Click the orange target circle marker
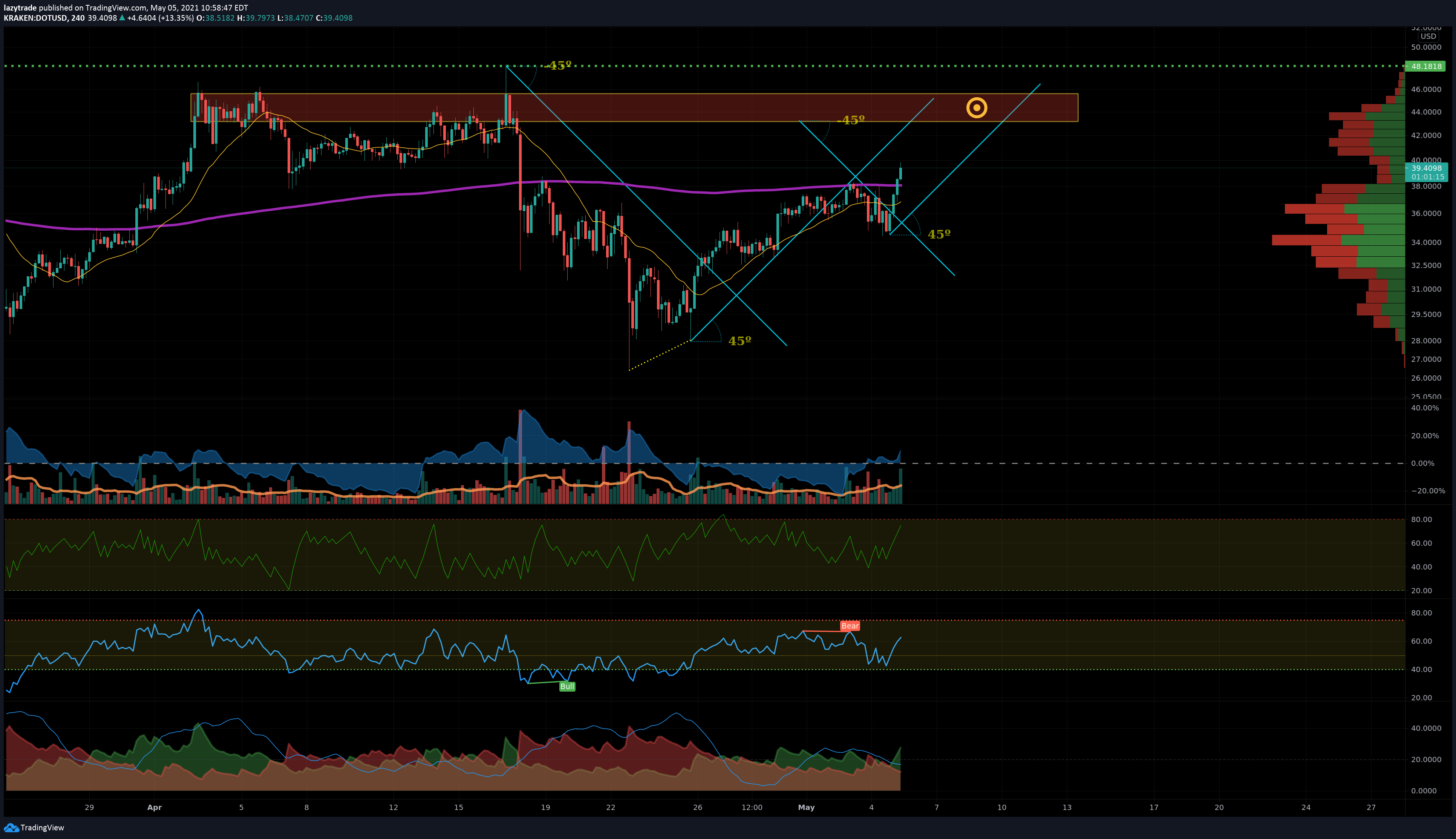Screen dimensions: 1456x839 (x=977, y=108)
